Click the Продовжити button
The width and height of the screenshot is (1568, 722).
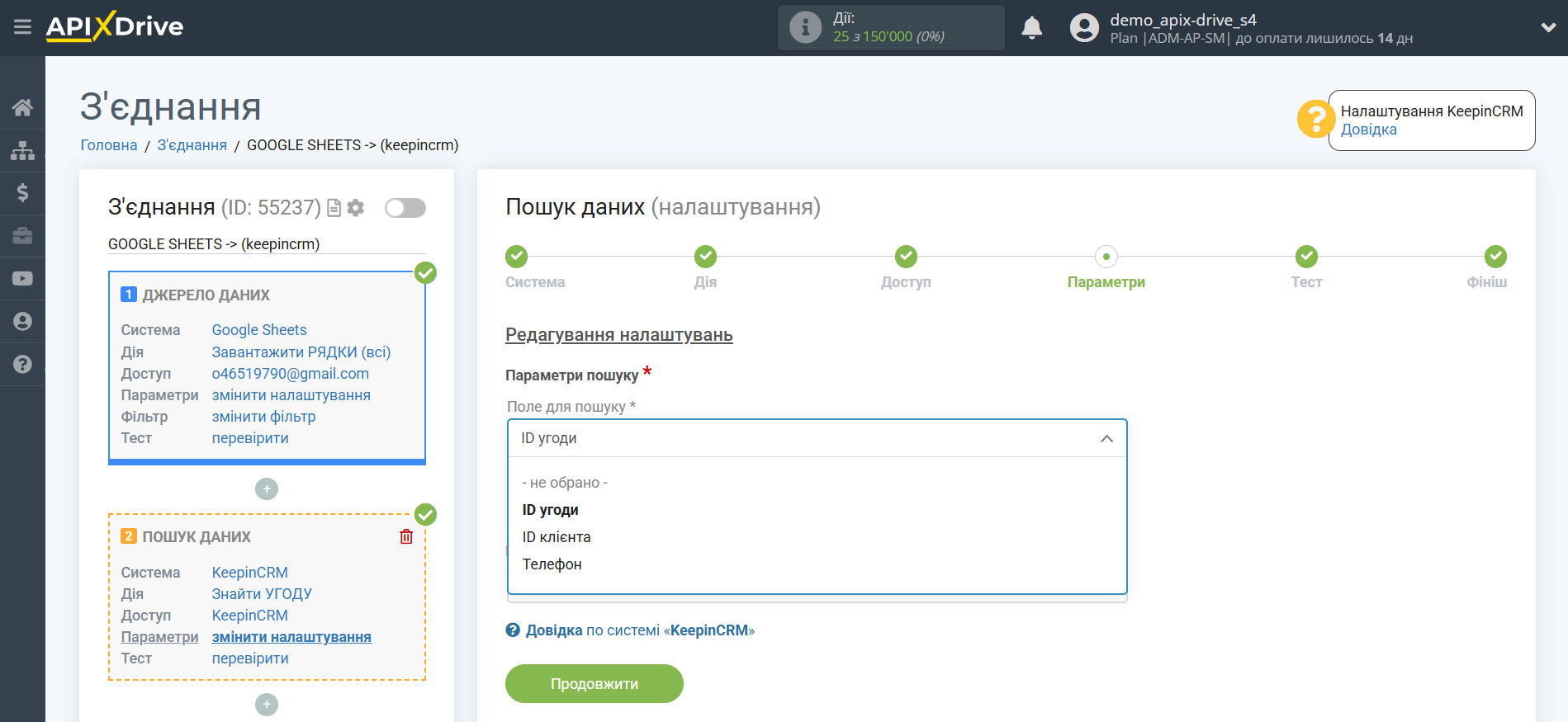tap(595, 684)
